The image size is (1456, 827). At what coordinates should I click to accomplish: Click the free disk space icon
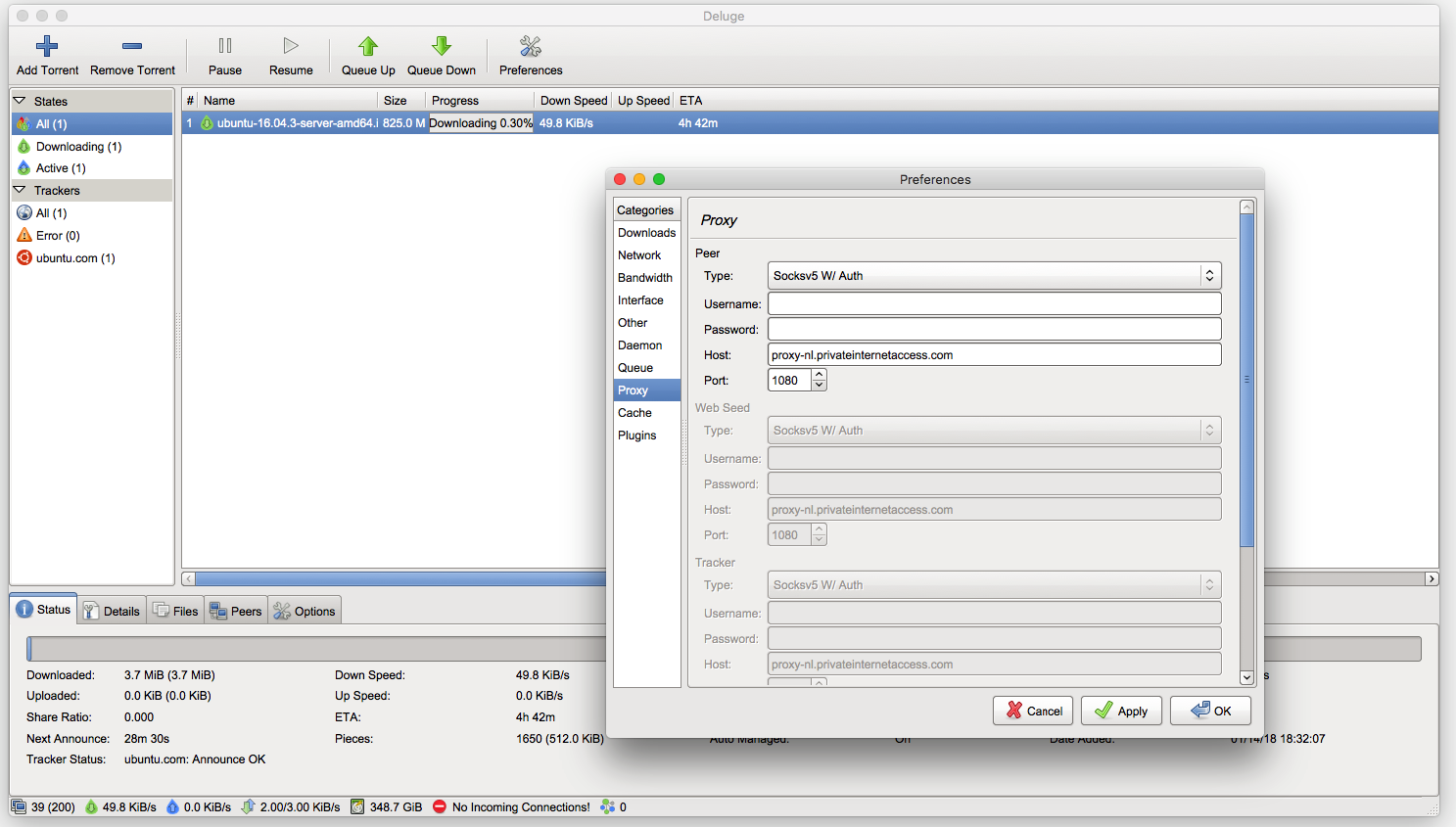[357, 807]
